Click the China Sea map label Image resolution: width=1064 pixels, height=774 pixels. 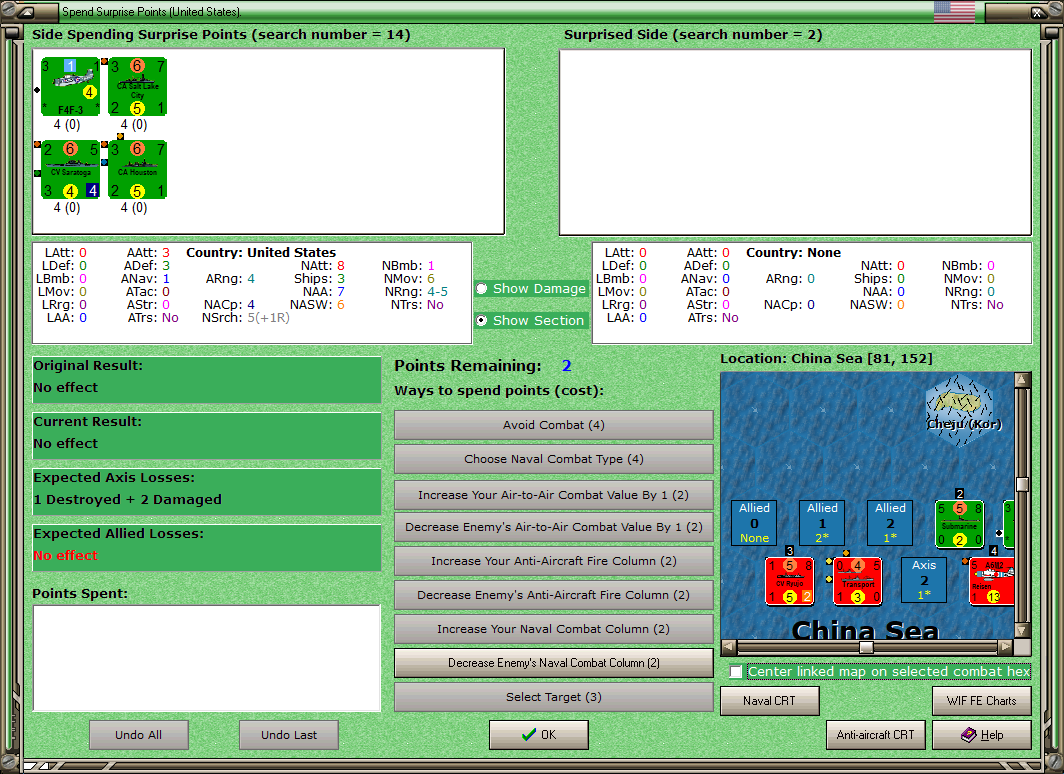[x=865, y=630]
